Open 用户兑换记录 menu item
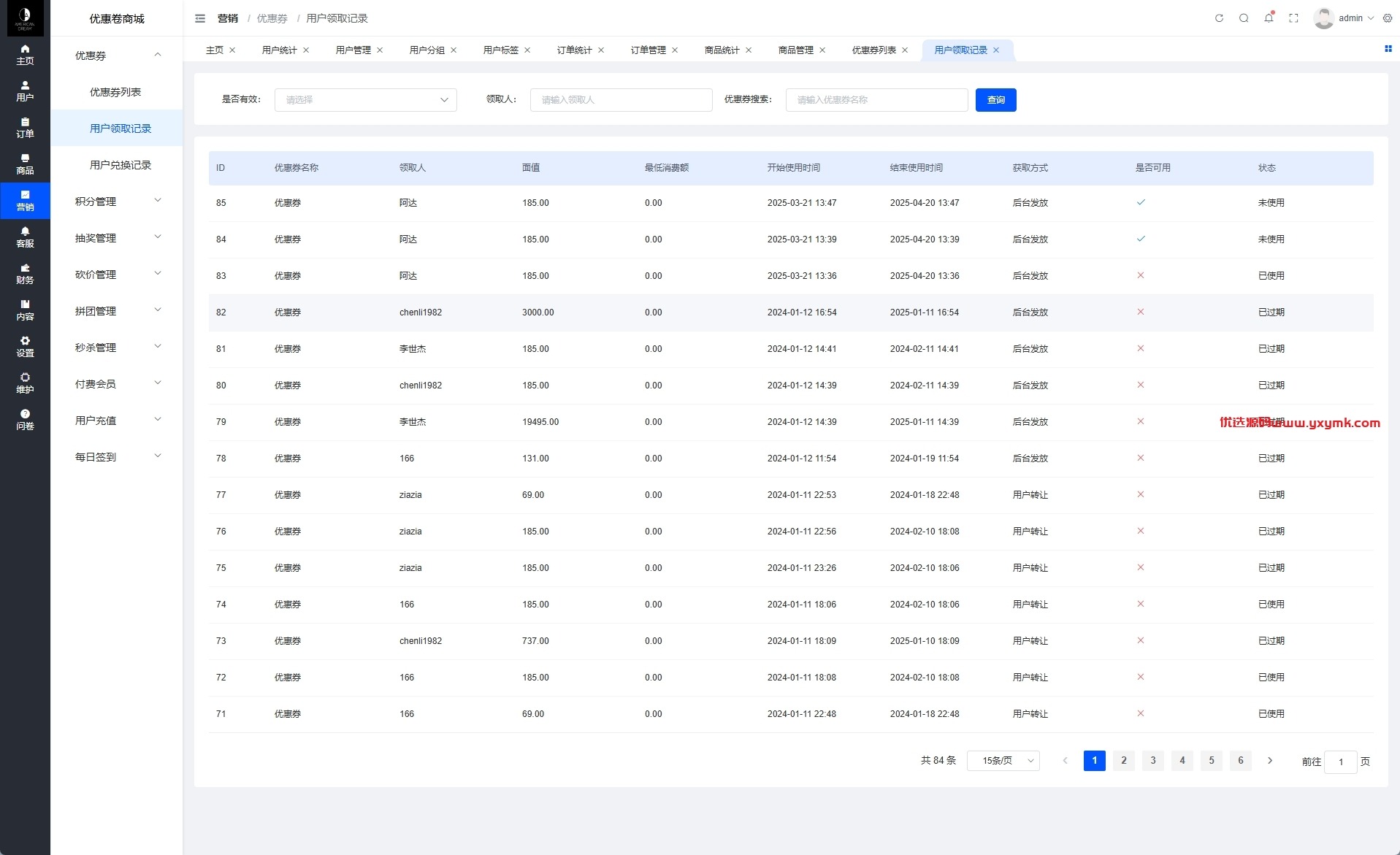Screen dimensions: 1400x855 121,165
